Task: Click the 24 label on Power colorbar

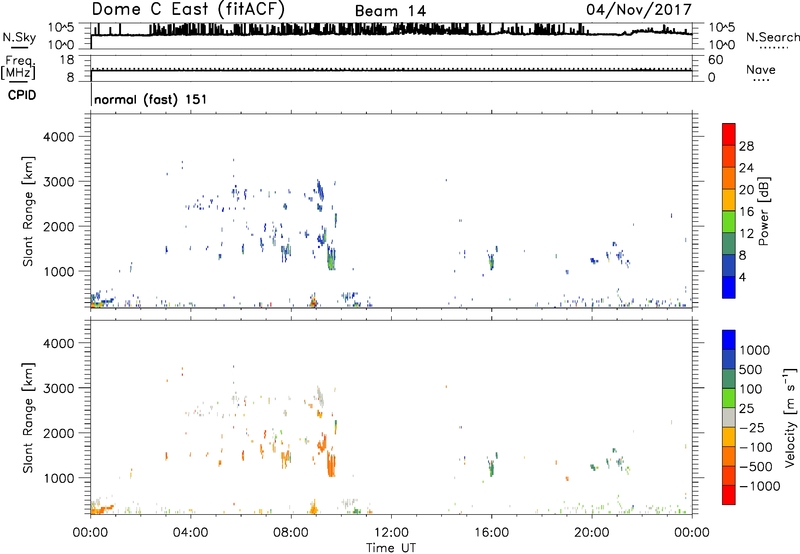Action: click(746, 168)
